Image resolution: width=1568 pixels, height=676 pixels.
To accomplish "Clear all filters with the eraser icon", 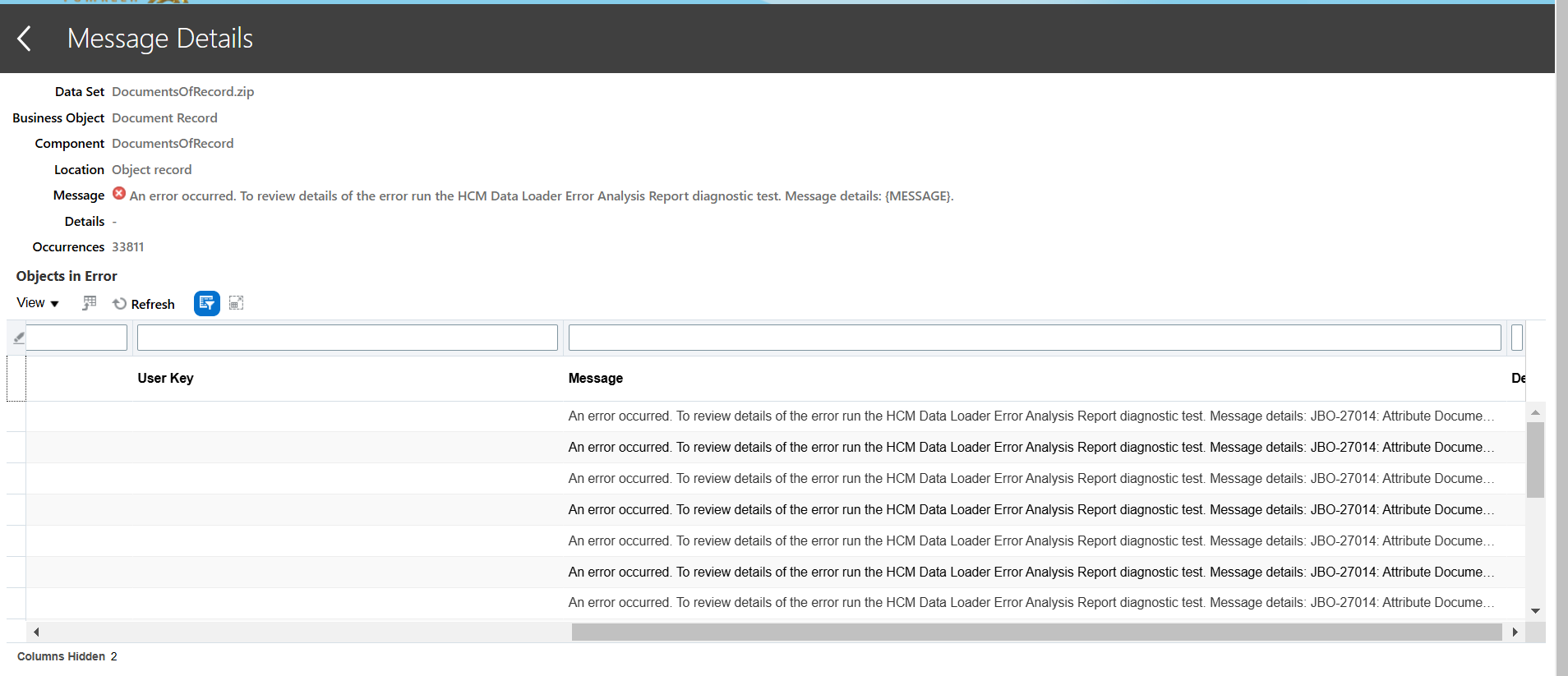I will pyautogui.click(x=19, y=338).
